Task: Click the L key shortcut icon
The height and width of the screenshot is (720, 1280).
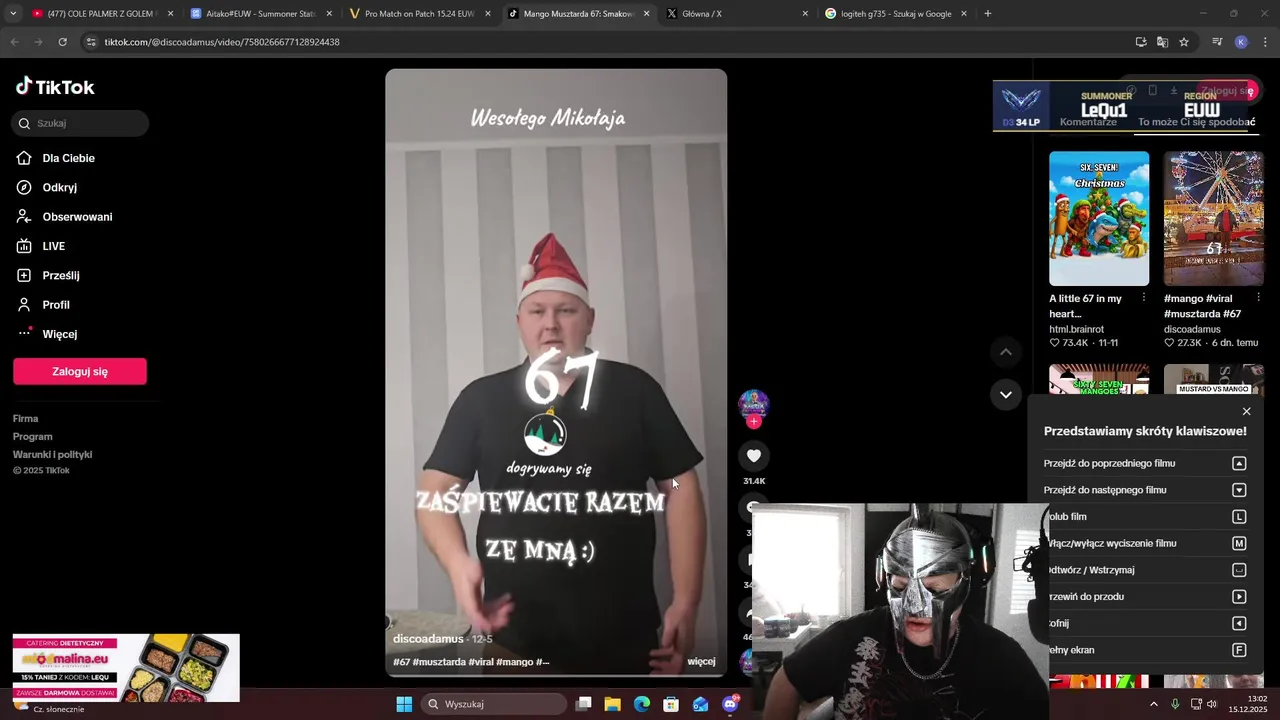Action: (x=1239, y=517)
